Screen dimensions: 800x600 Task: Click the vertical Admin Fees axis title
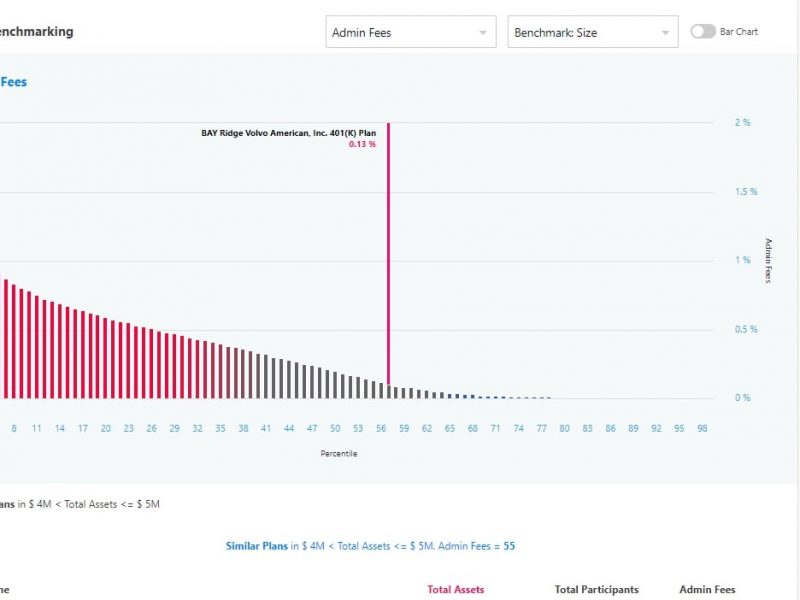pos(768,260)
